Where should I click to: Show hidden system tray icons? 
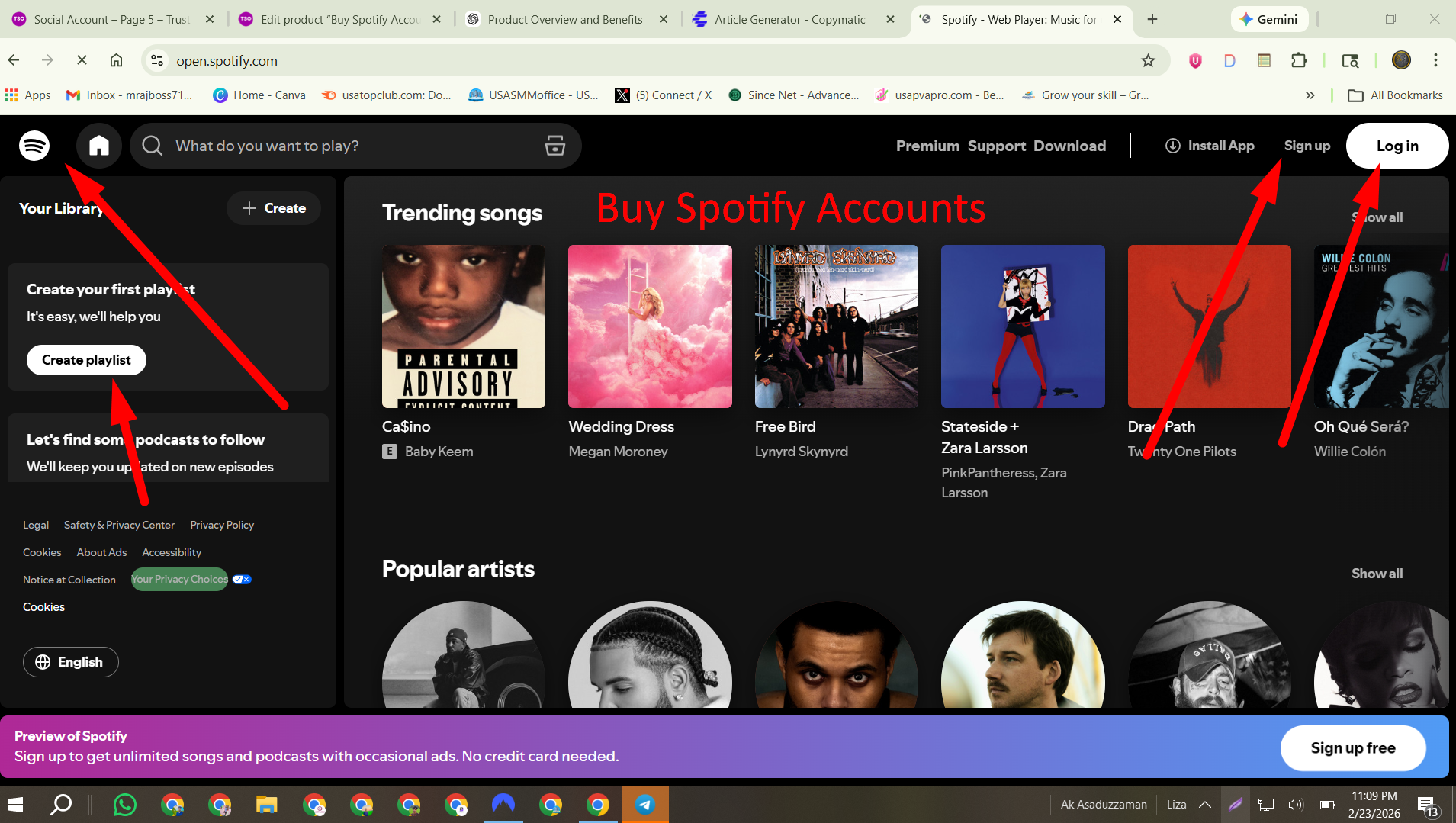tap(1205, 805)
